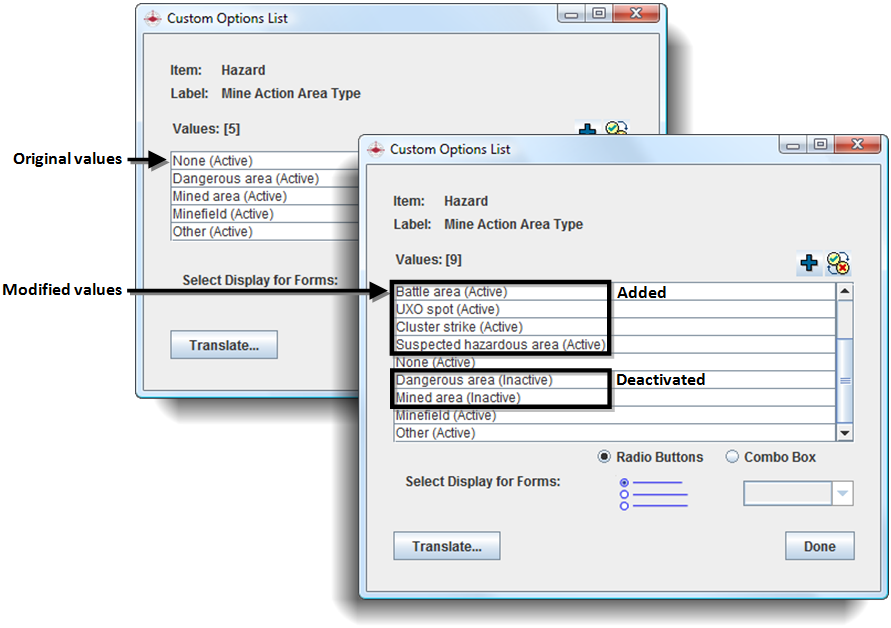The height and width of the screenshot is (628, 891).
Task: Click the activate/deactivate values icon in front window
Action: coord(838,263)
